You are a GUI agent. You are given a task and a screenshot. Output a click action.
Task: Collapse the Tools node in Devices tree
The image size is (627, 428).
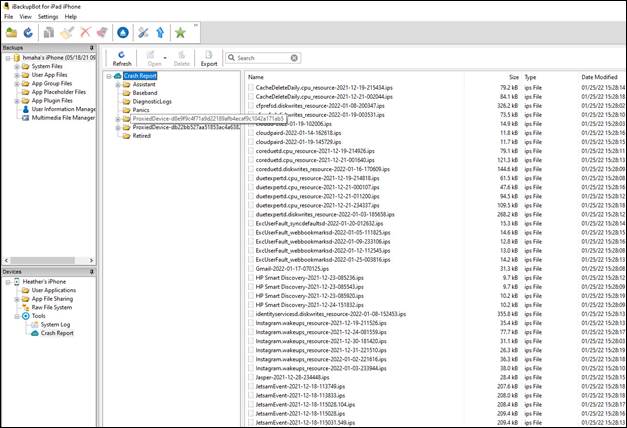[15, 315]
